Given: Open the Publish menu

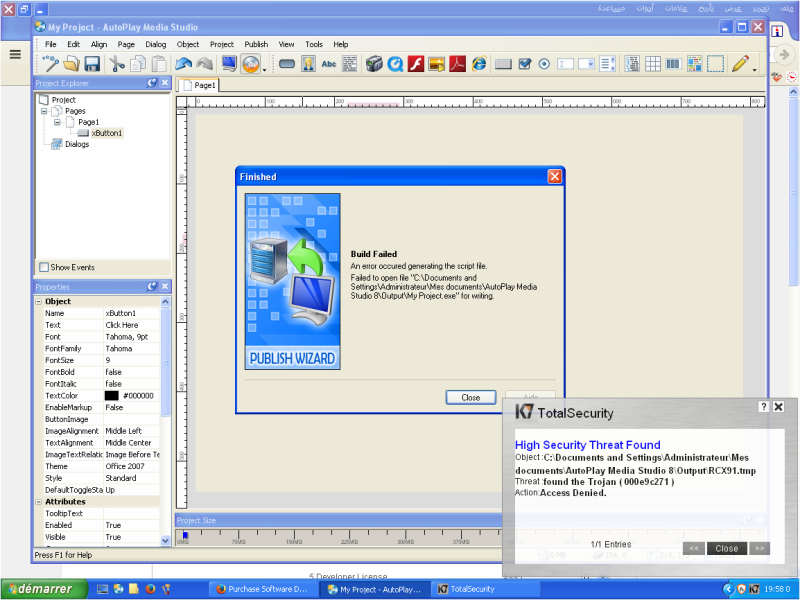Looking at the screenshot, I should [x=256, y=44].
